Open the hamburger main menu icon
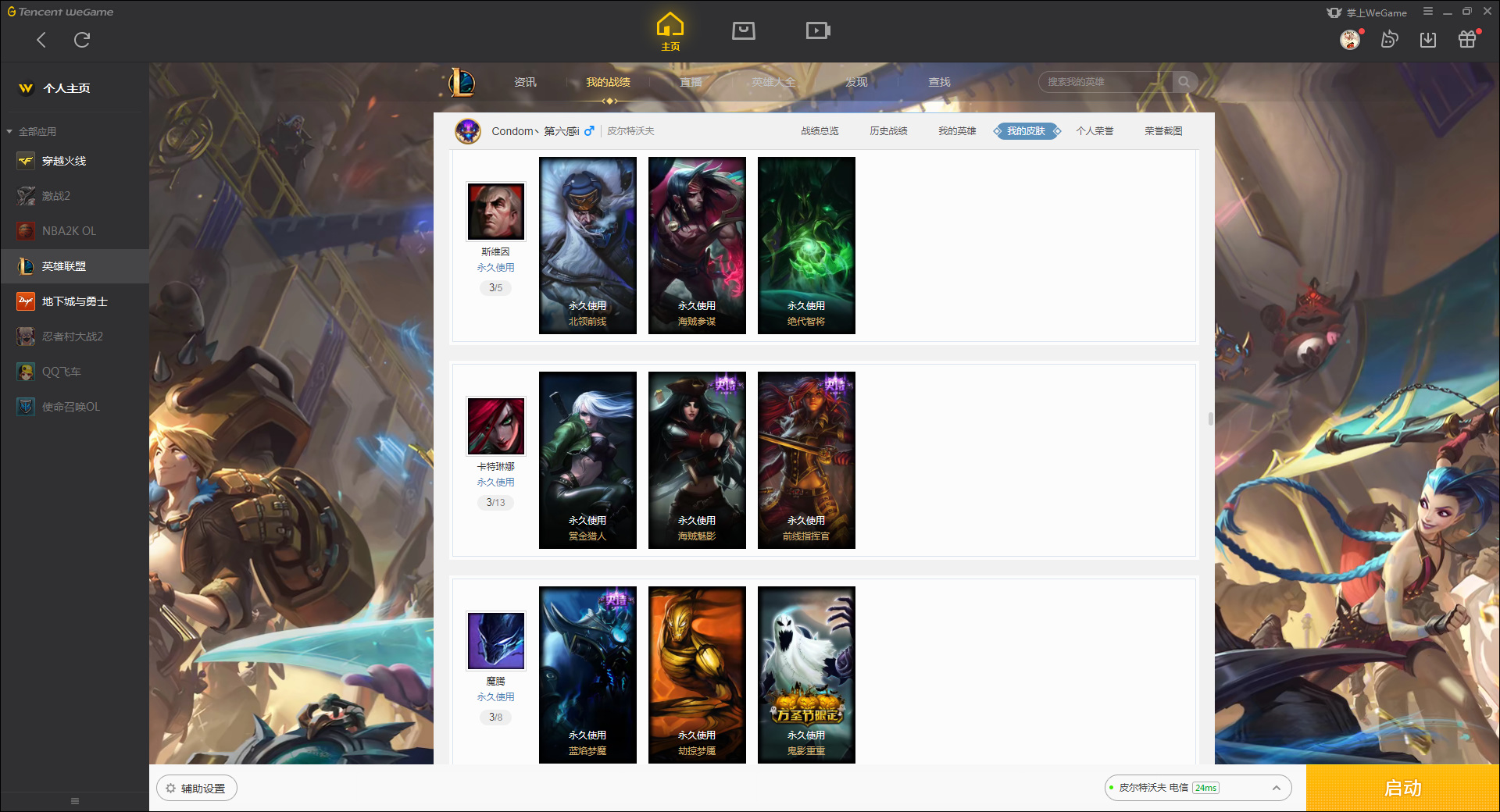 tap(1428, 12)
